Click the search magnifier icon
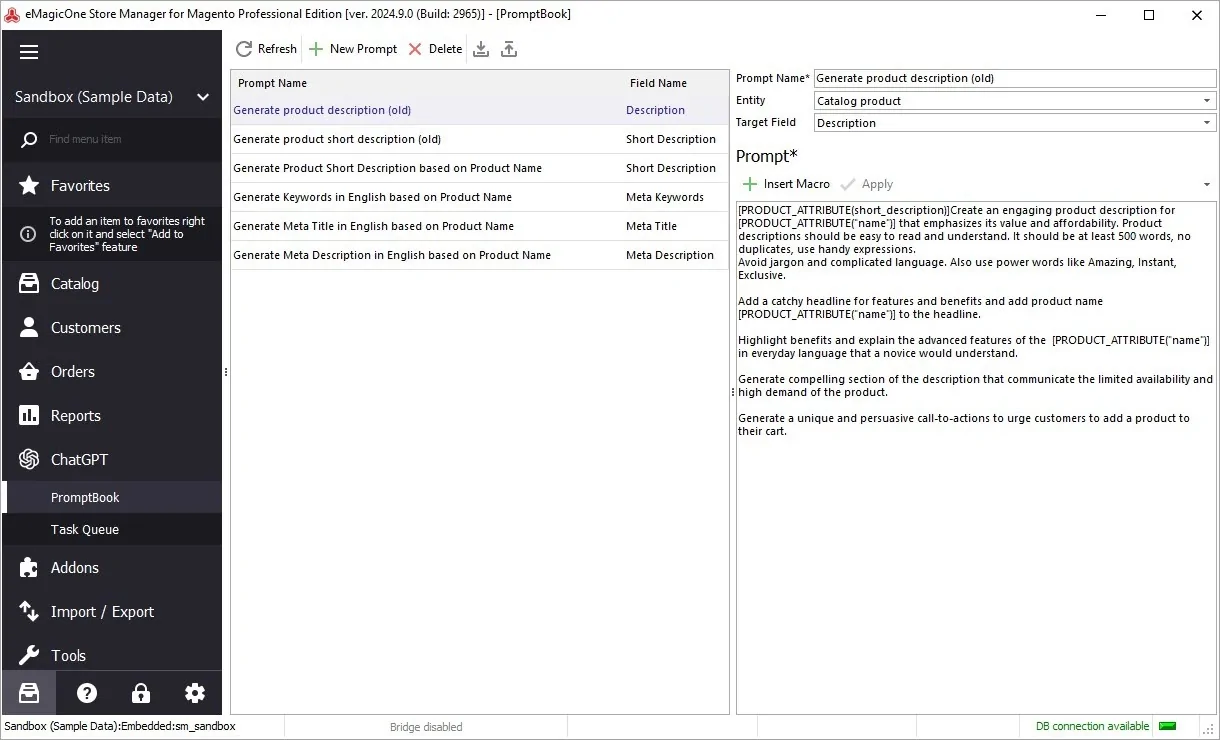Screen dimensions: 1220x740 [30, 140]
